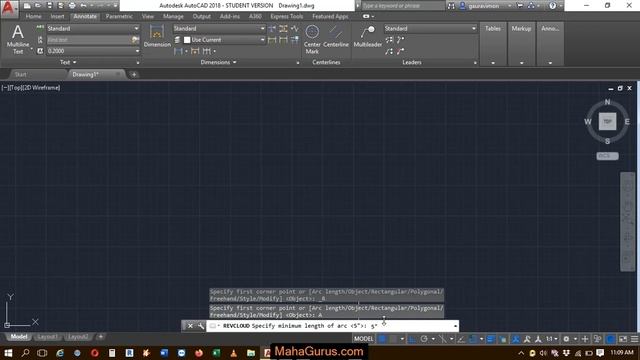
Task: Click the MODEL button in status bar
Action: pyautogui.click(x=363, y=339)
